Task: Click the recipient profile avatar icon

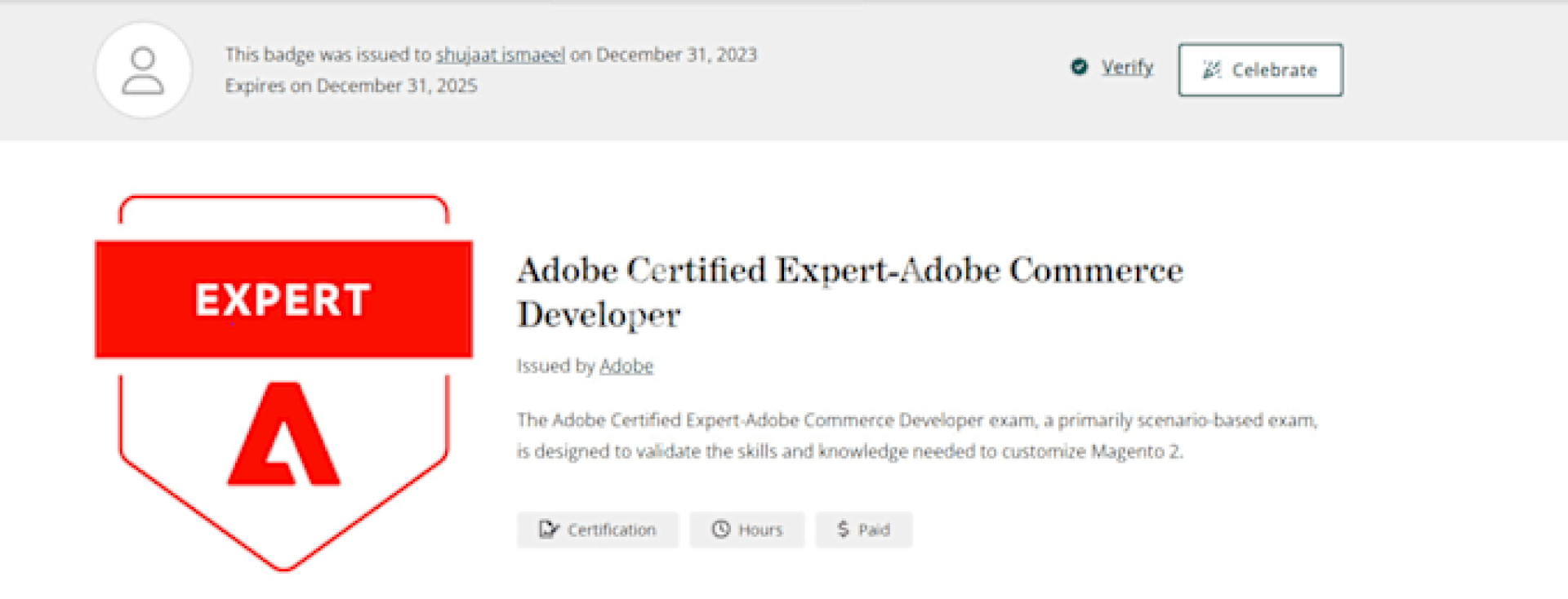Action: click(x=143, y=70)
